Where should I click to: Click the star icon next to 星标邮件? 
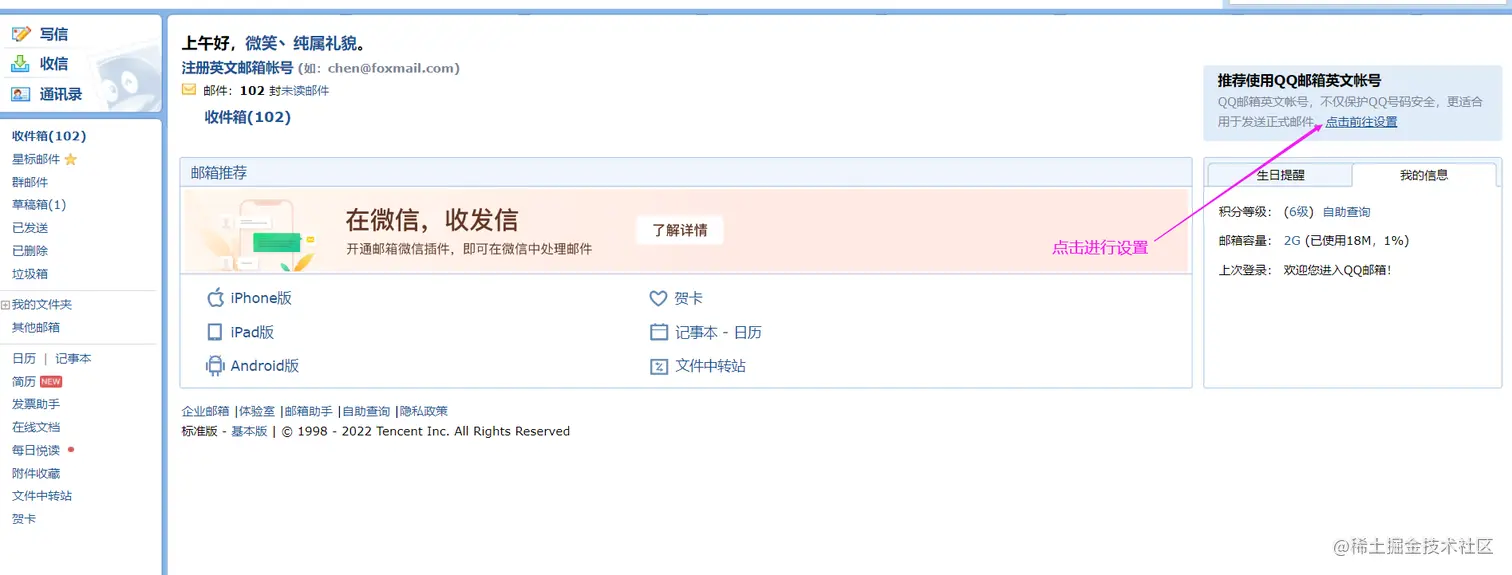pos(70,159)
